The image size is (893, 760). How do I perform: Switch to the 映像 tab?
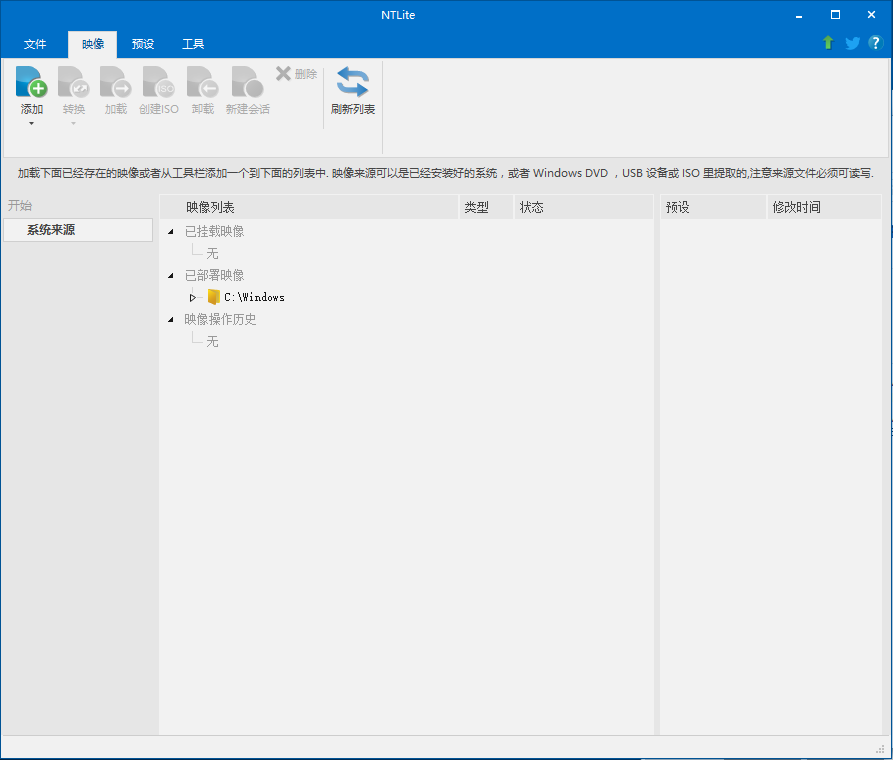coord(92,44)
